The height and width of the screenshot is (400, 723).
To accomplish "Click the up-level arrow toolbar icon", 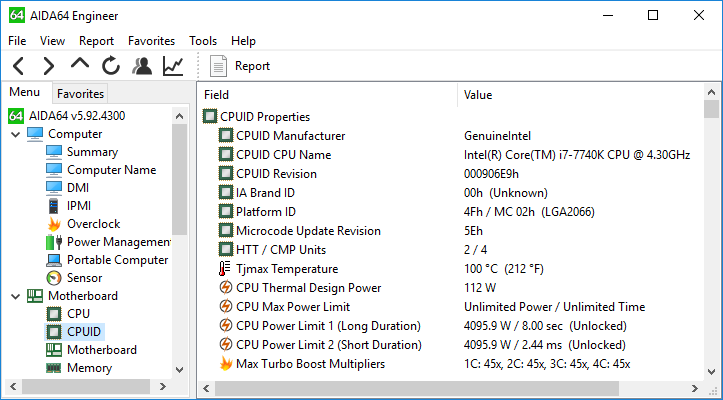I will [80, 64].
